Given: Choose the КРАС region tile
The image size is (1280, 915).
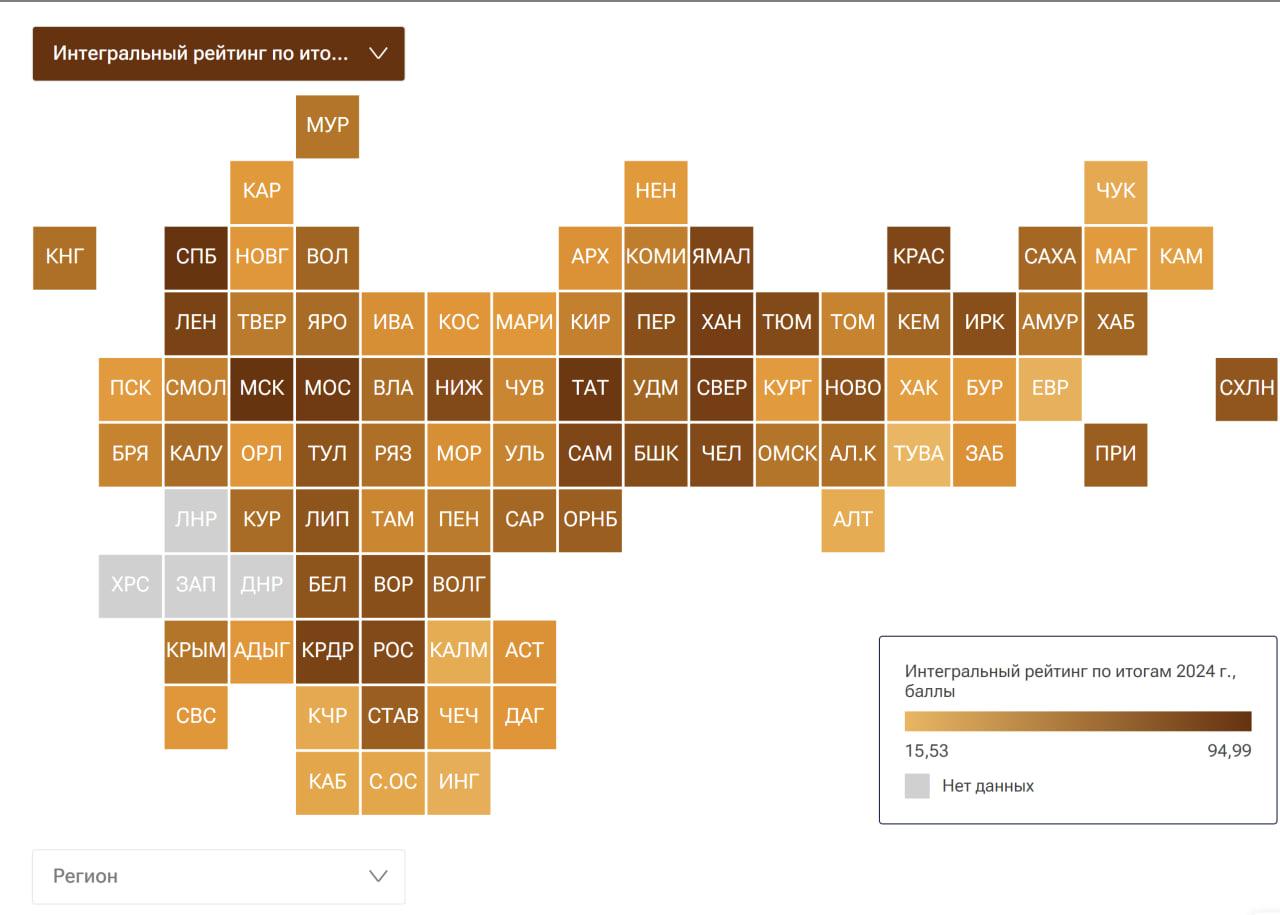Looking at the screenshot, I should 918,257.
